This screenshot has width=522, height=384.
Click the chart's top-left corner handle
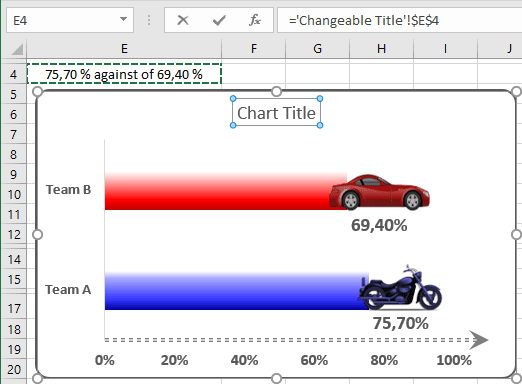click(x=37, y=91)
